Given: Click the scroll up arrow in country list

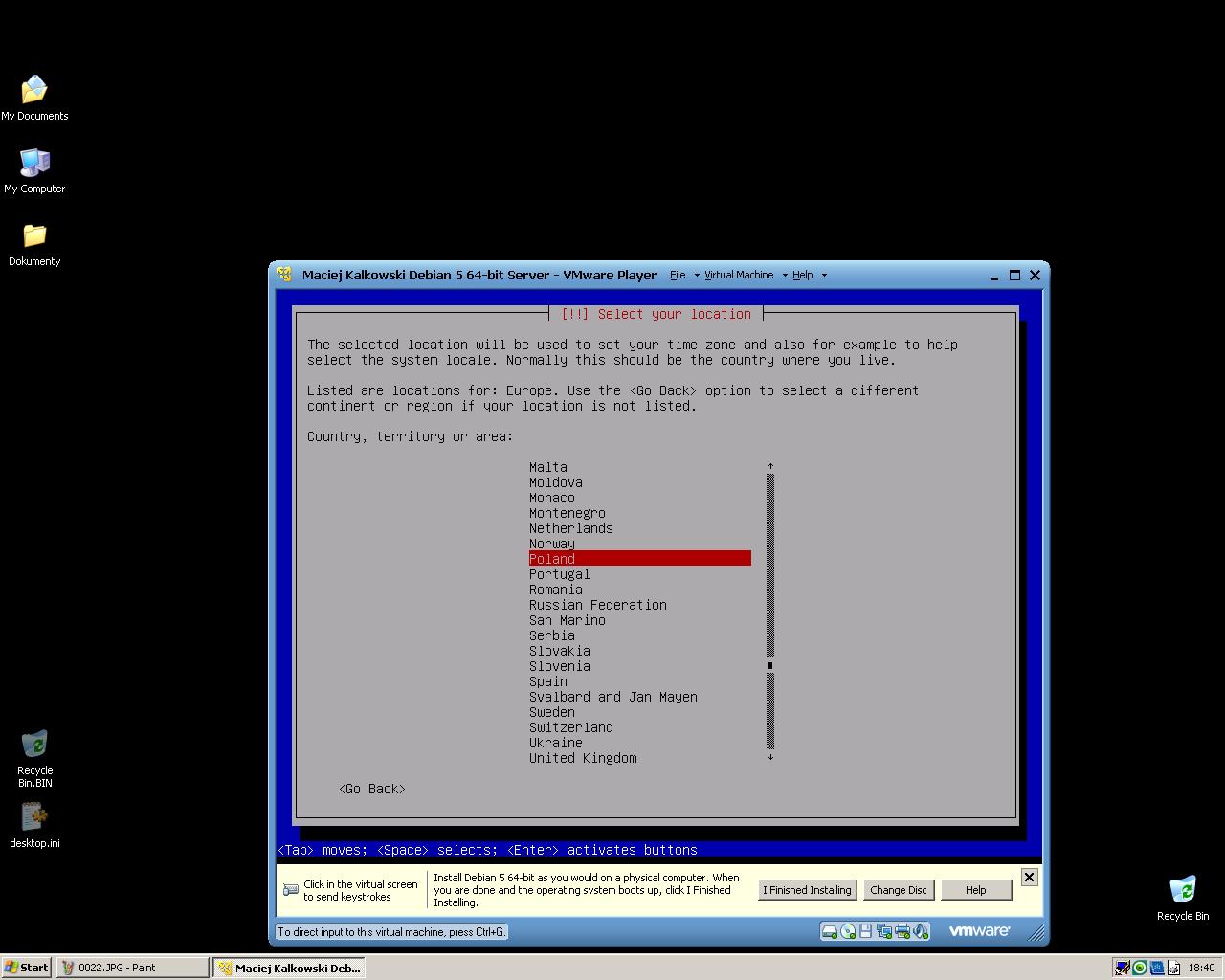Looking at the screenshot, I should [770, 466].
